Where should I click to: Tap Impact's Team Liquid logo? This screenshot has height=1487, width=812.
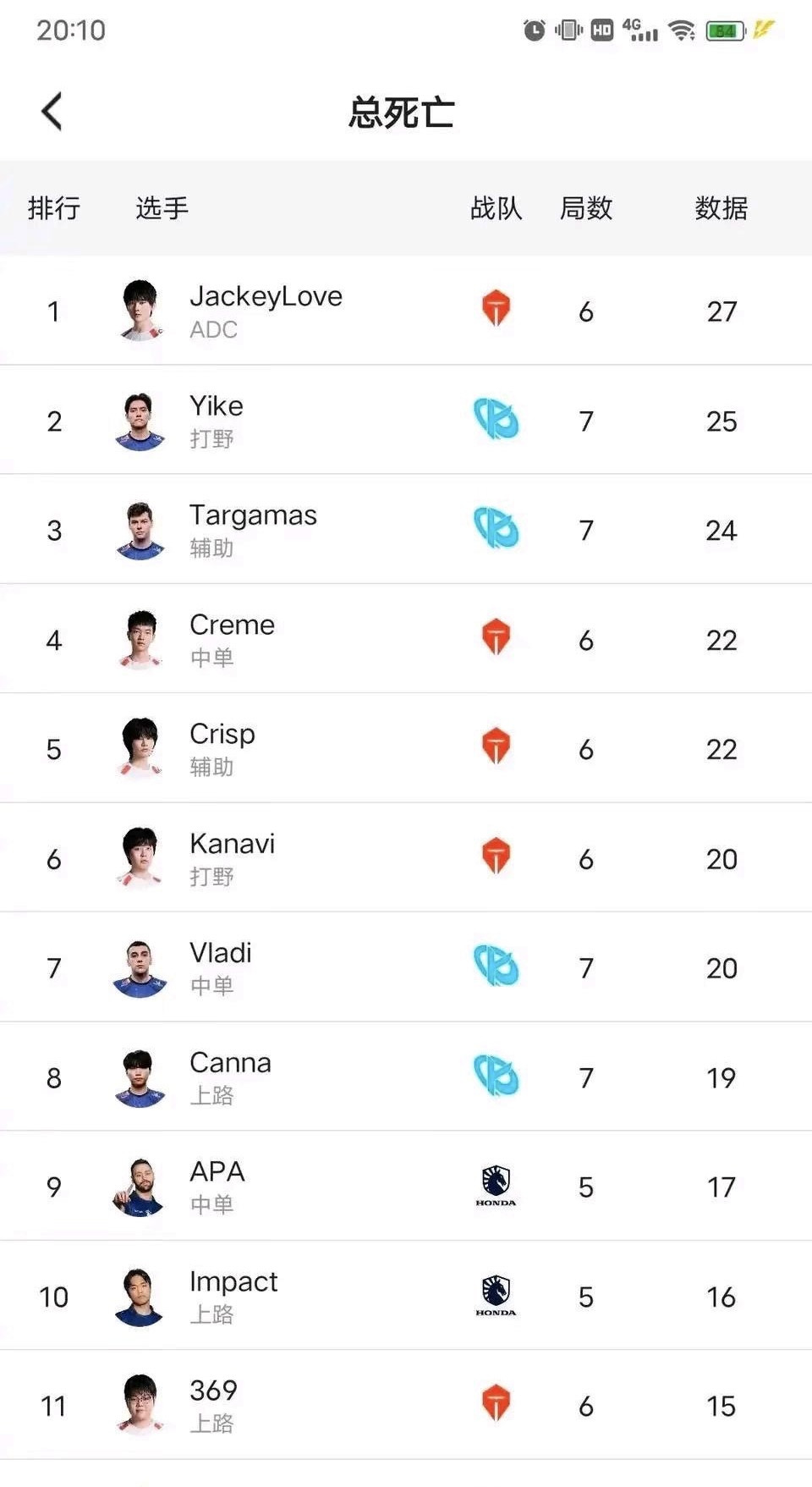[x=496, y=1295]
